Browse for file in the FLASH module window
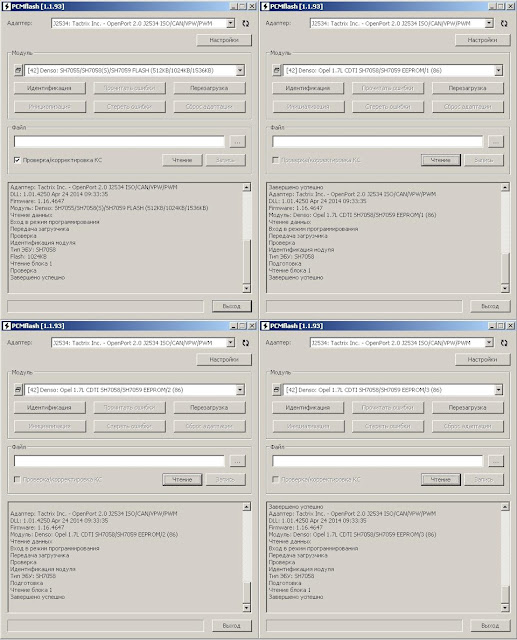 click(237, 142)
